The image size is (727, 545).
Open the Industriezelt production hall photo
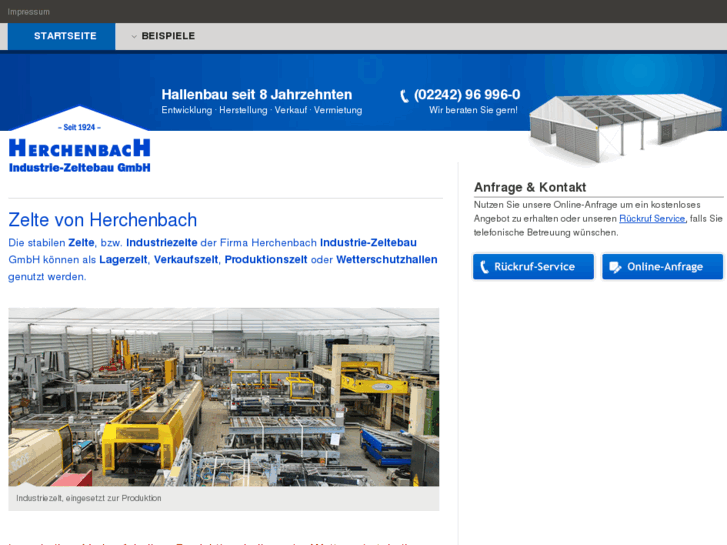223,397
